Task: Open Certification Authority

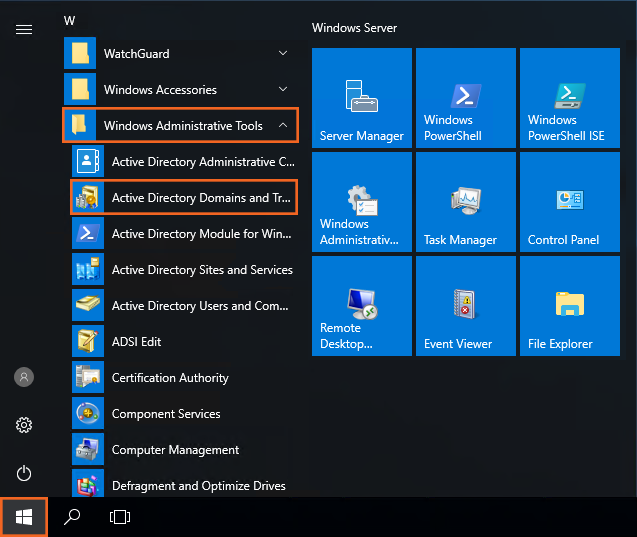Action: 170,378
